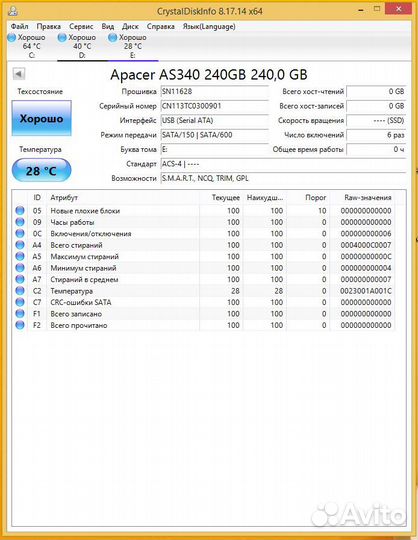Select the row Максимум стираний
Viewport: 418px width, 540px height.
click(x=204, y=257)
